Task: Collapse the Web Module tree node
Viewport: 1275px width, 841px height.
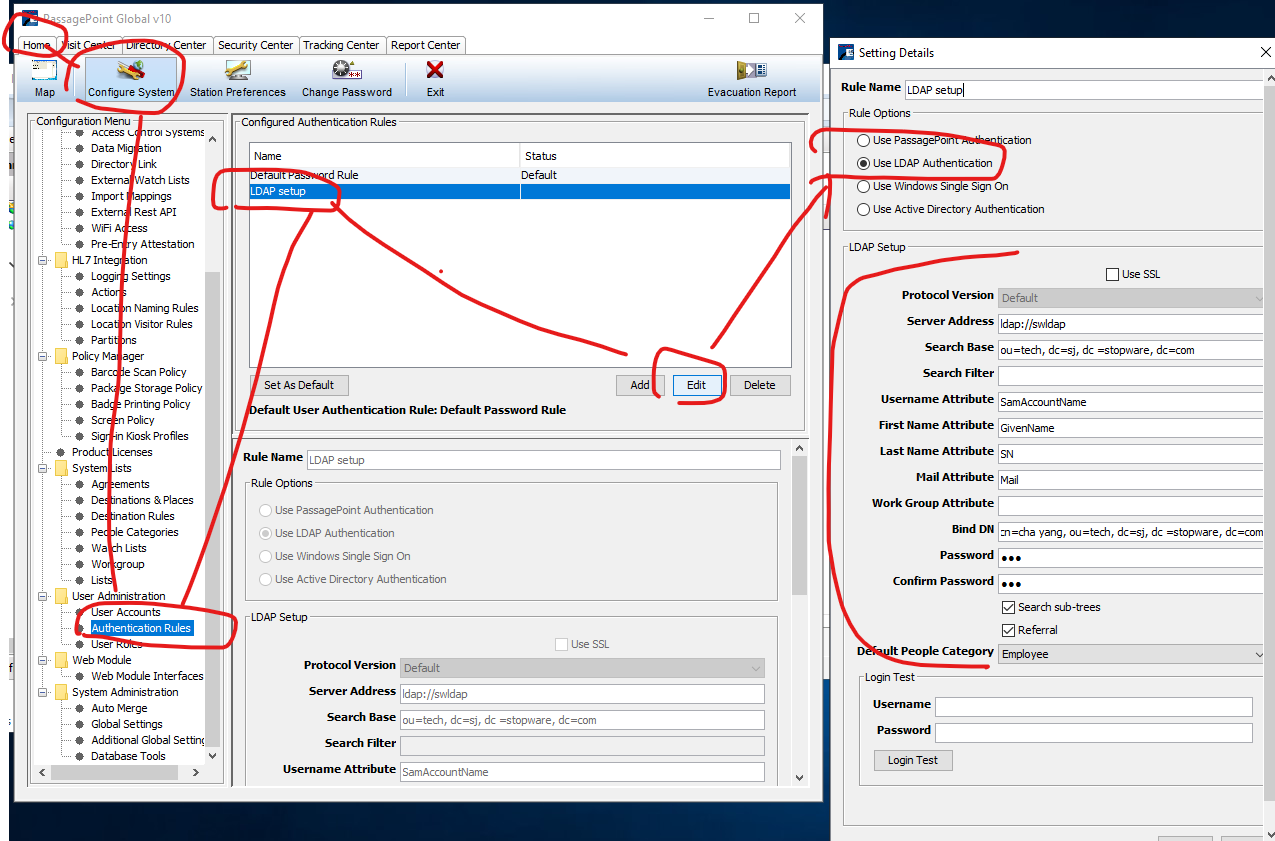Action: coord(43,660)
